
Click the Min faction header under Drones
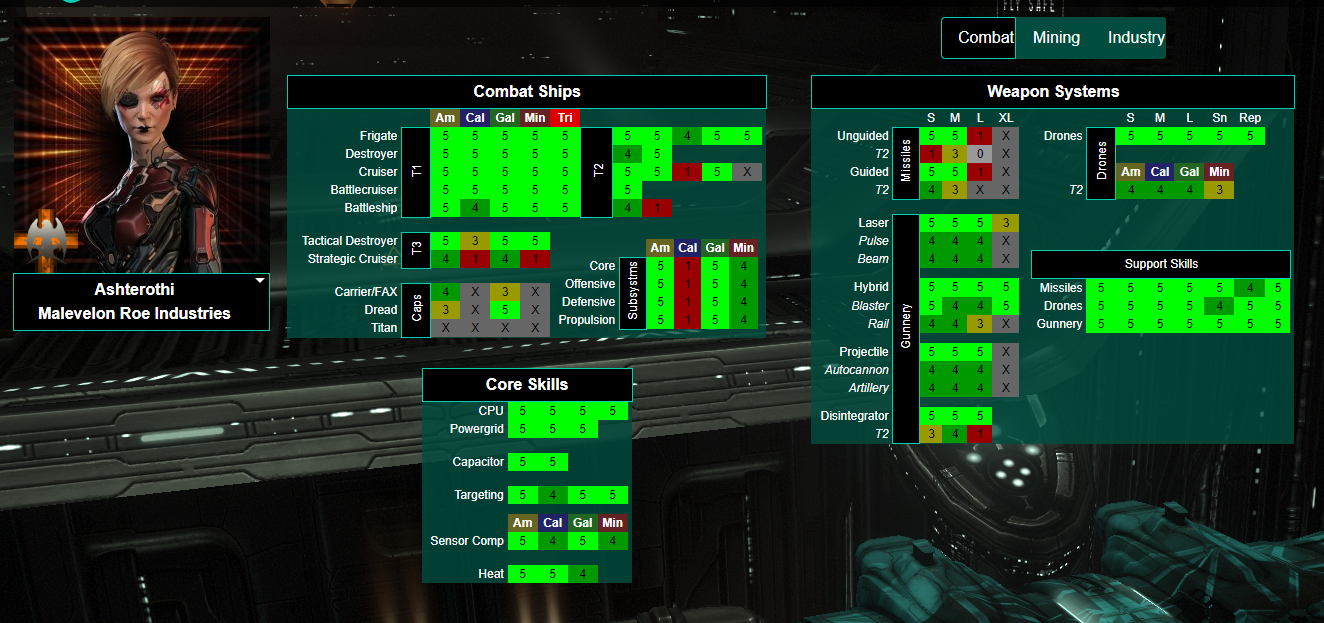pos(1219,172)
